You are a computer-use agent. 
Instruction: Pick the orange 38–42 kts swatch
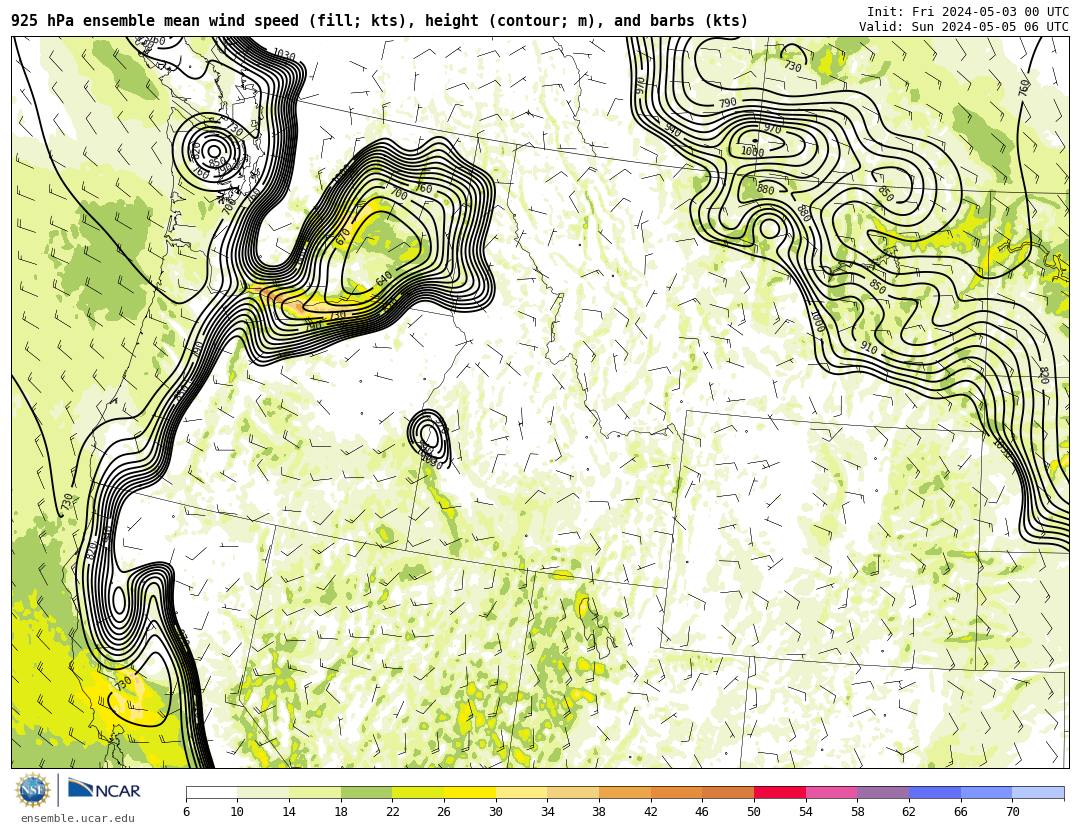click(625, 792)
